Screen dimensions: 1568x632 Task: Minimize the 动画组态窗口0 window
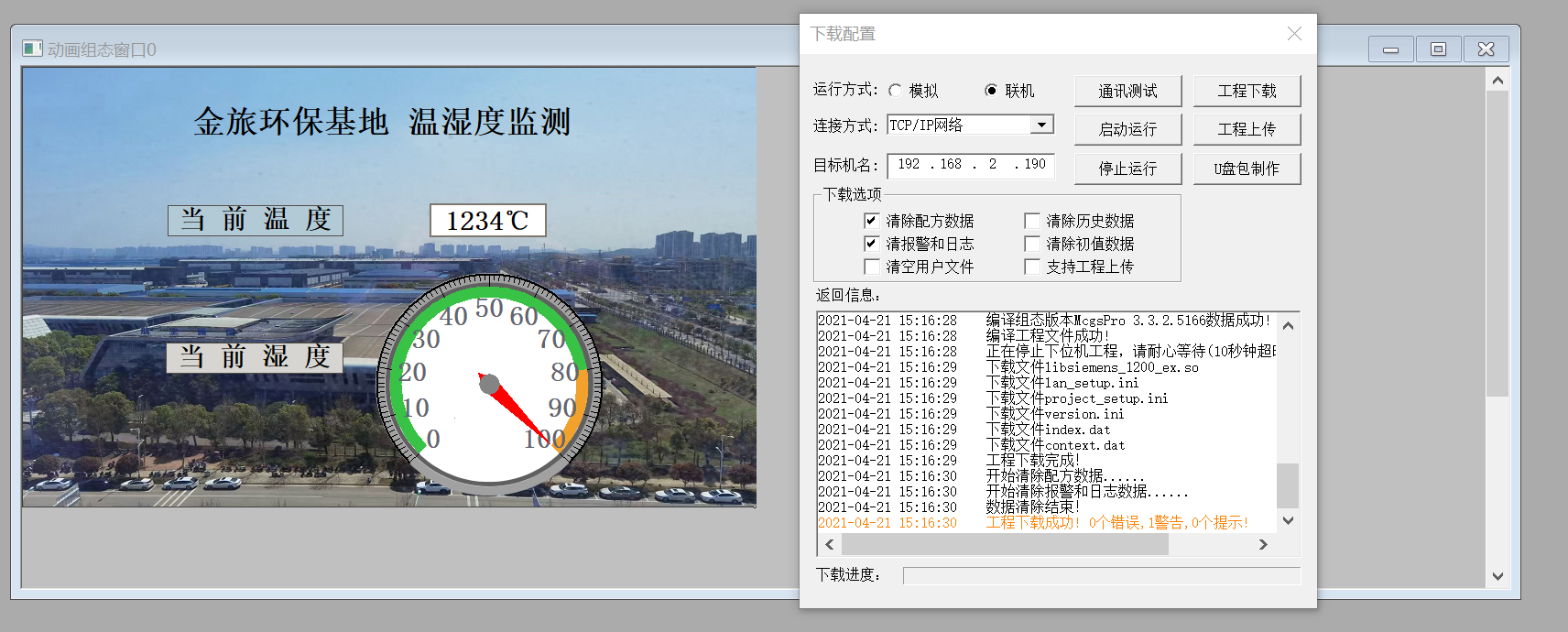(x=1390, y=49)
